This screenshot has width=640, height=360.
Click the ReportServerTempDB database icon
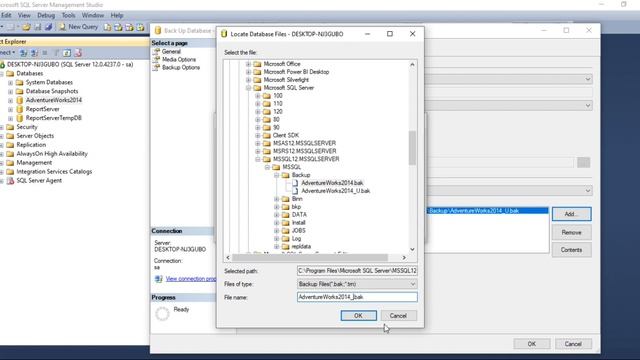point(20,118)
